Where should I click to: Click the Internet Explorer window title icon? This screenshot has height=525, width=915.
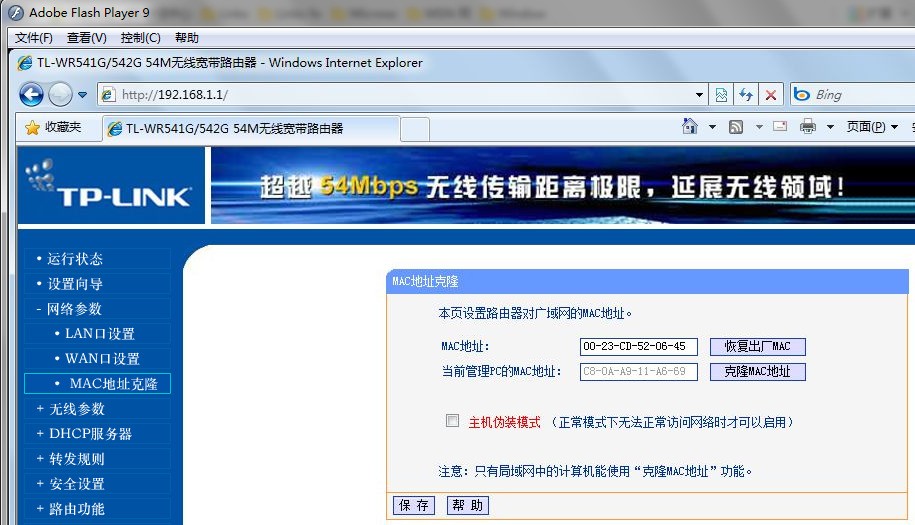click(x=25, y=63)
